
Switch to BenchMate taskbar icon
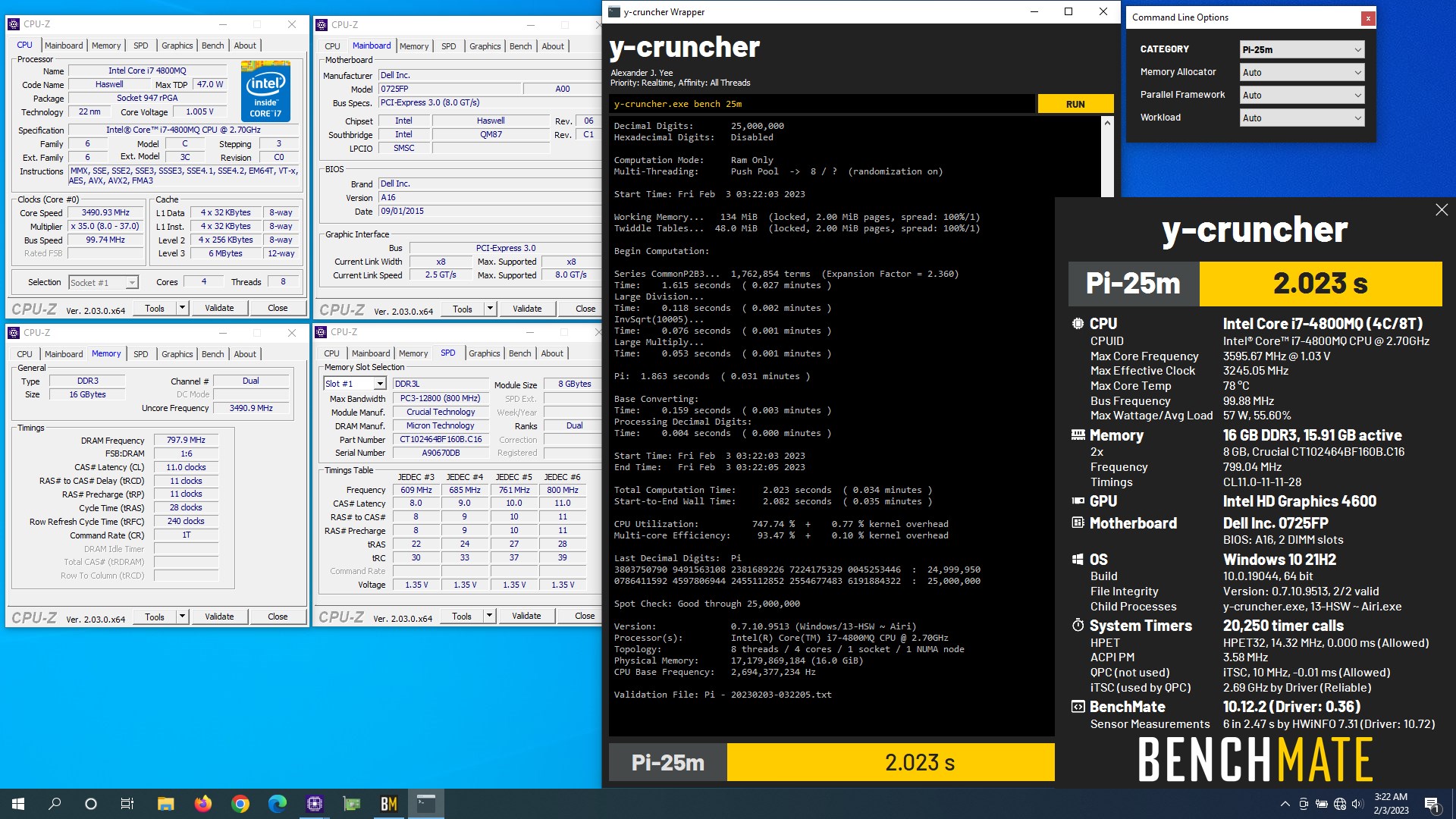pyautogui.click(x=389, y=804)
